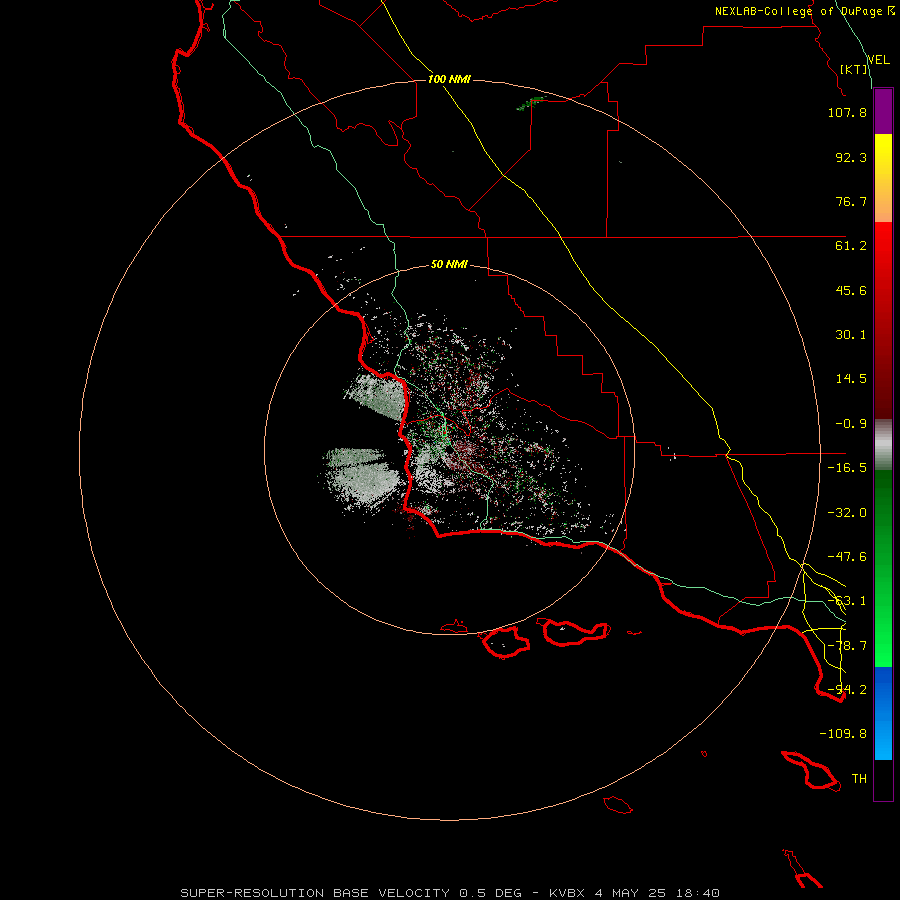Click the lower offshore gray echo patch
Image resolution: width=900 pixels, height=900 pixels.
(362, 478)
